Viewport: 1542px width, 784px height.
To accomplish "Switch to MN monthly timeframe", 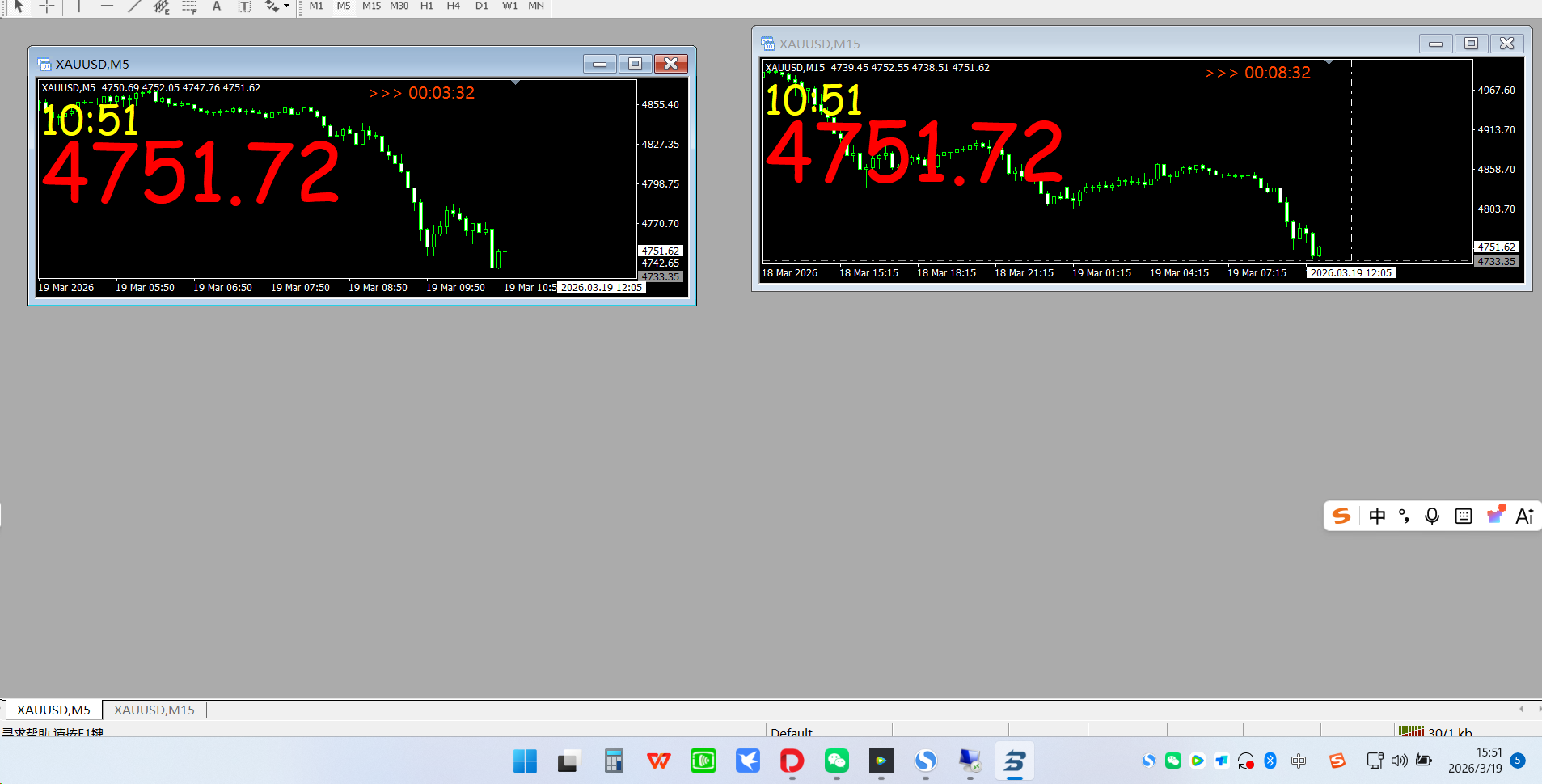I will (536, 6).
